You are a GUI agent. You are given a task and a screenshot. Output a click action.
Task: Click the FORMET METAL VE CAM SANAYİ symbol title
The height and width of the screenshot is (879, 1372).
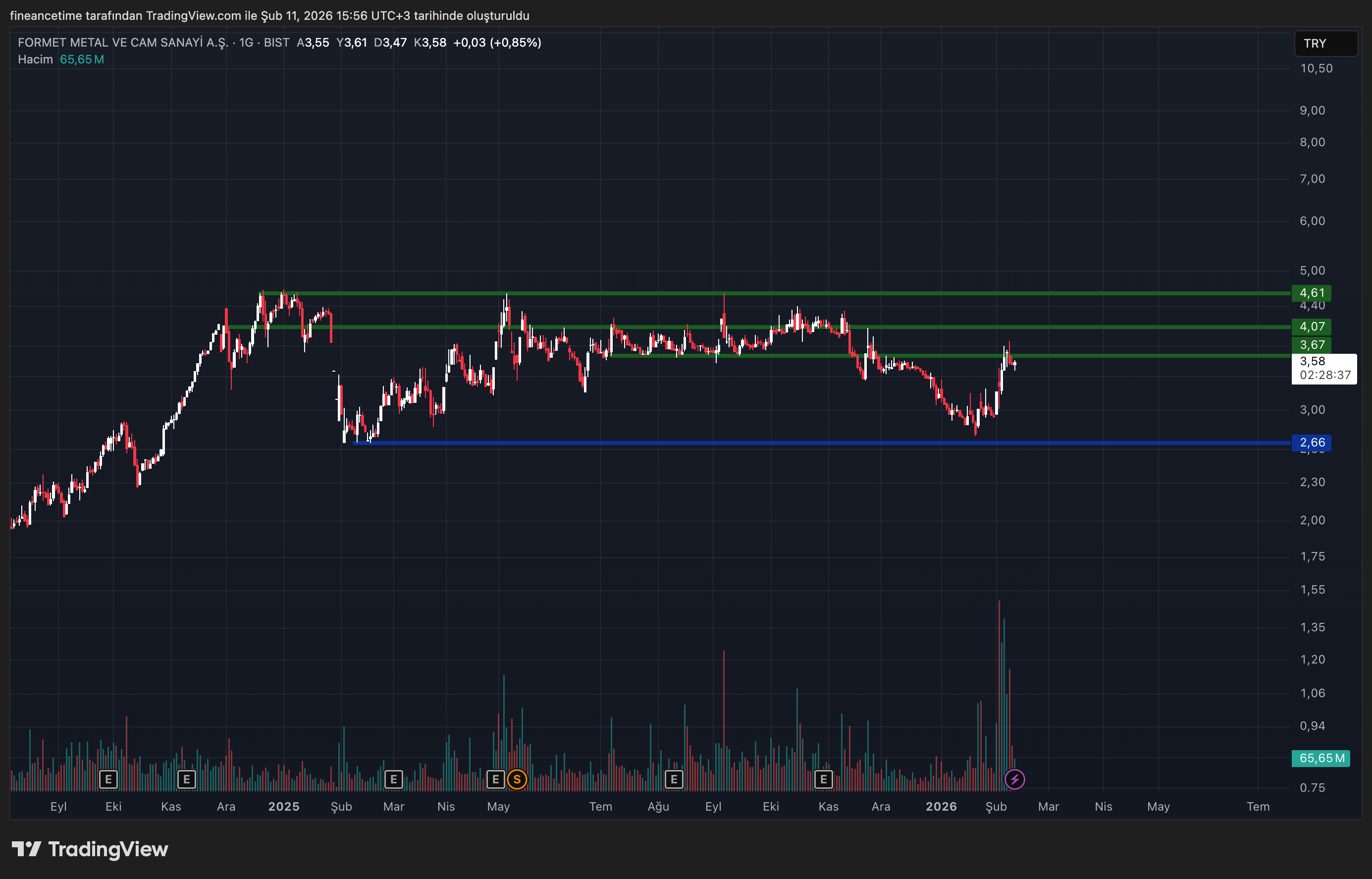click(123, 42)
